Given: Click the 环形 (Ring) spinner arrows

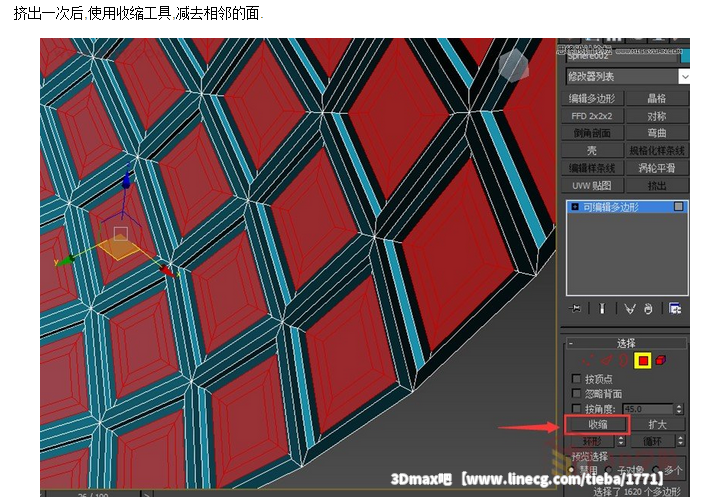Looking at the screenshot, I should point(621,441).
